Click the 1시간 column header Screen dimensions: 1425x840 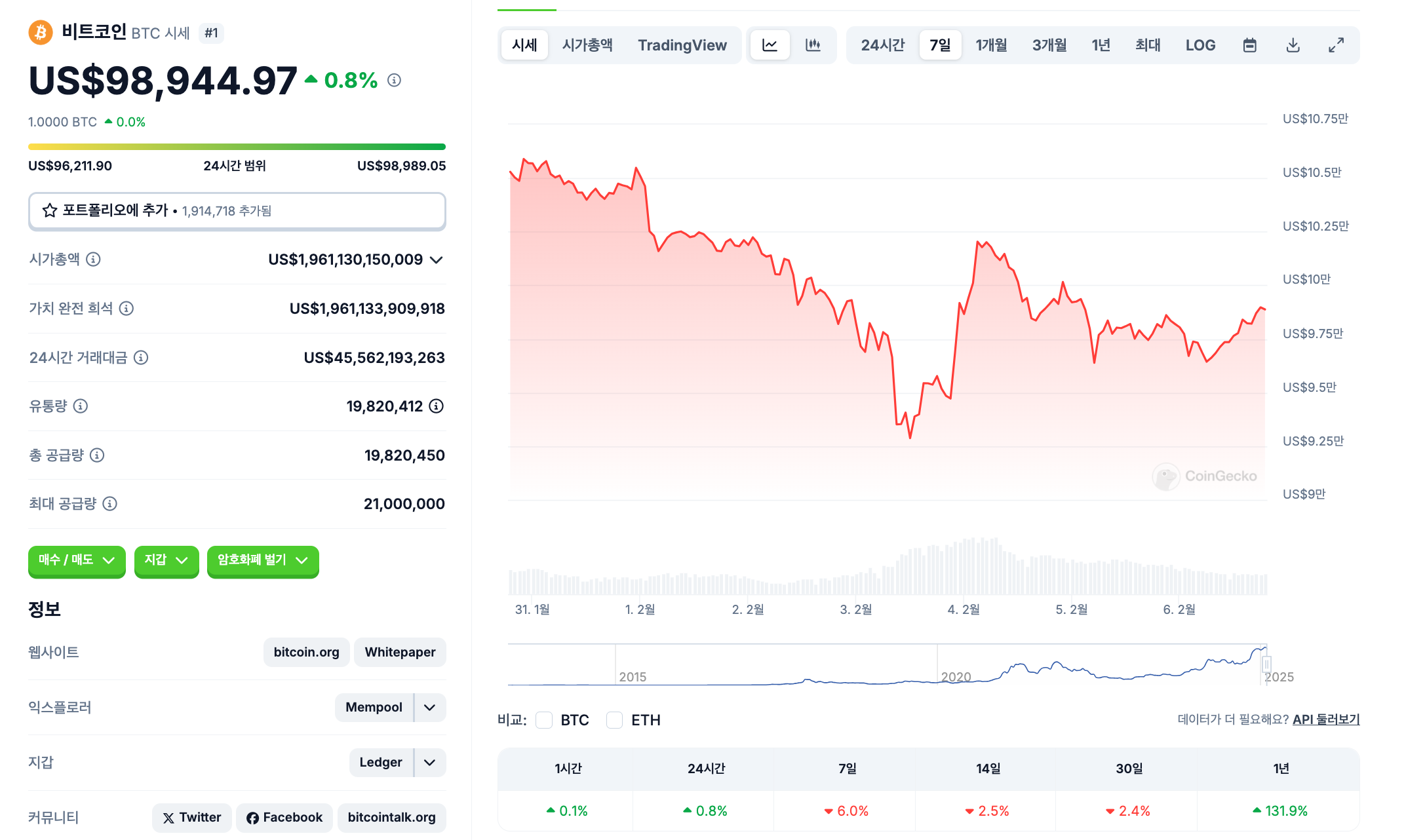568,769
